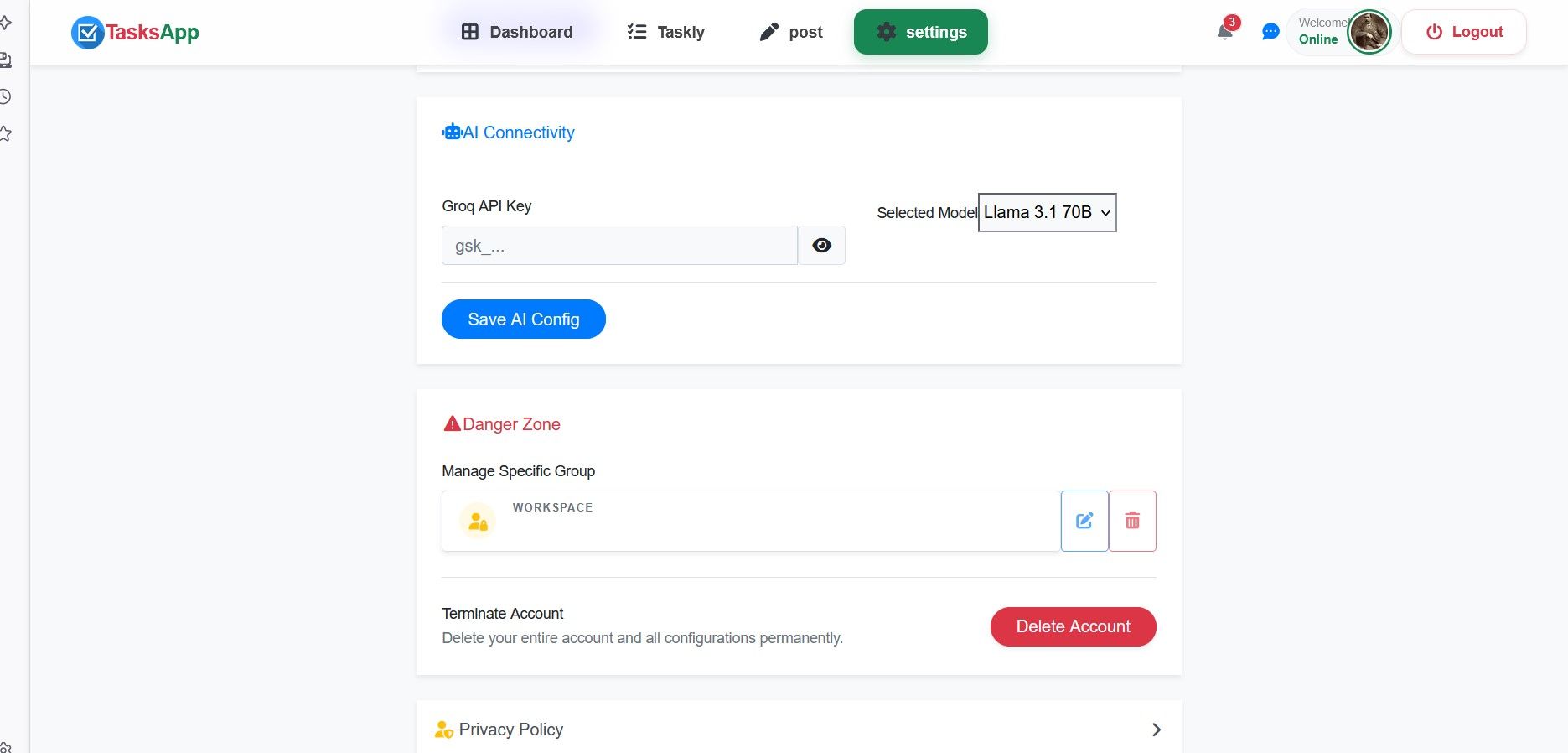
Task: Select the WORKSPACE group row
Action: coord(750,521)
